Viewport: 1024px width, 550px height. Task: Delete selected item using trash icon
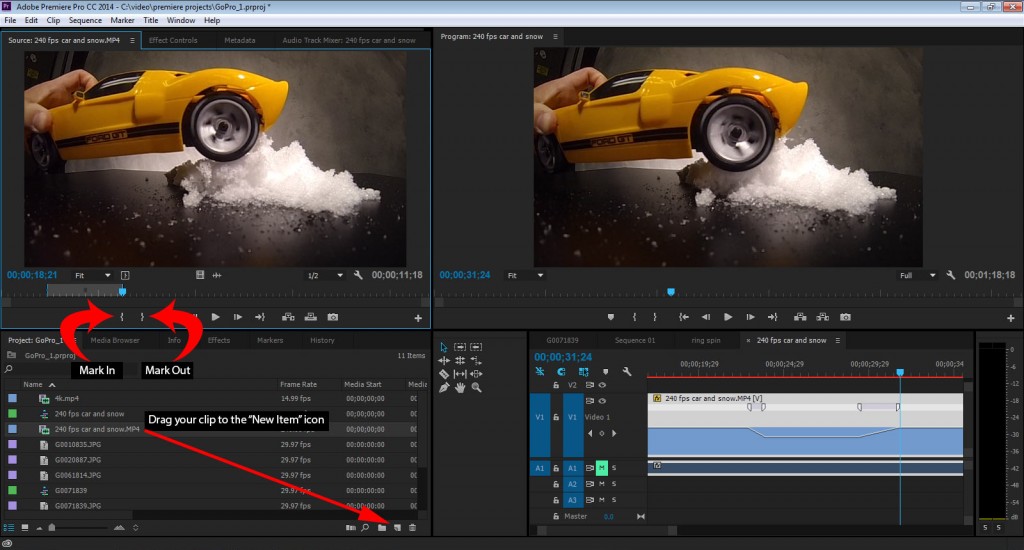pyautogui.click(x=412, y=527)
